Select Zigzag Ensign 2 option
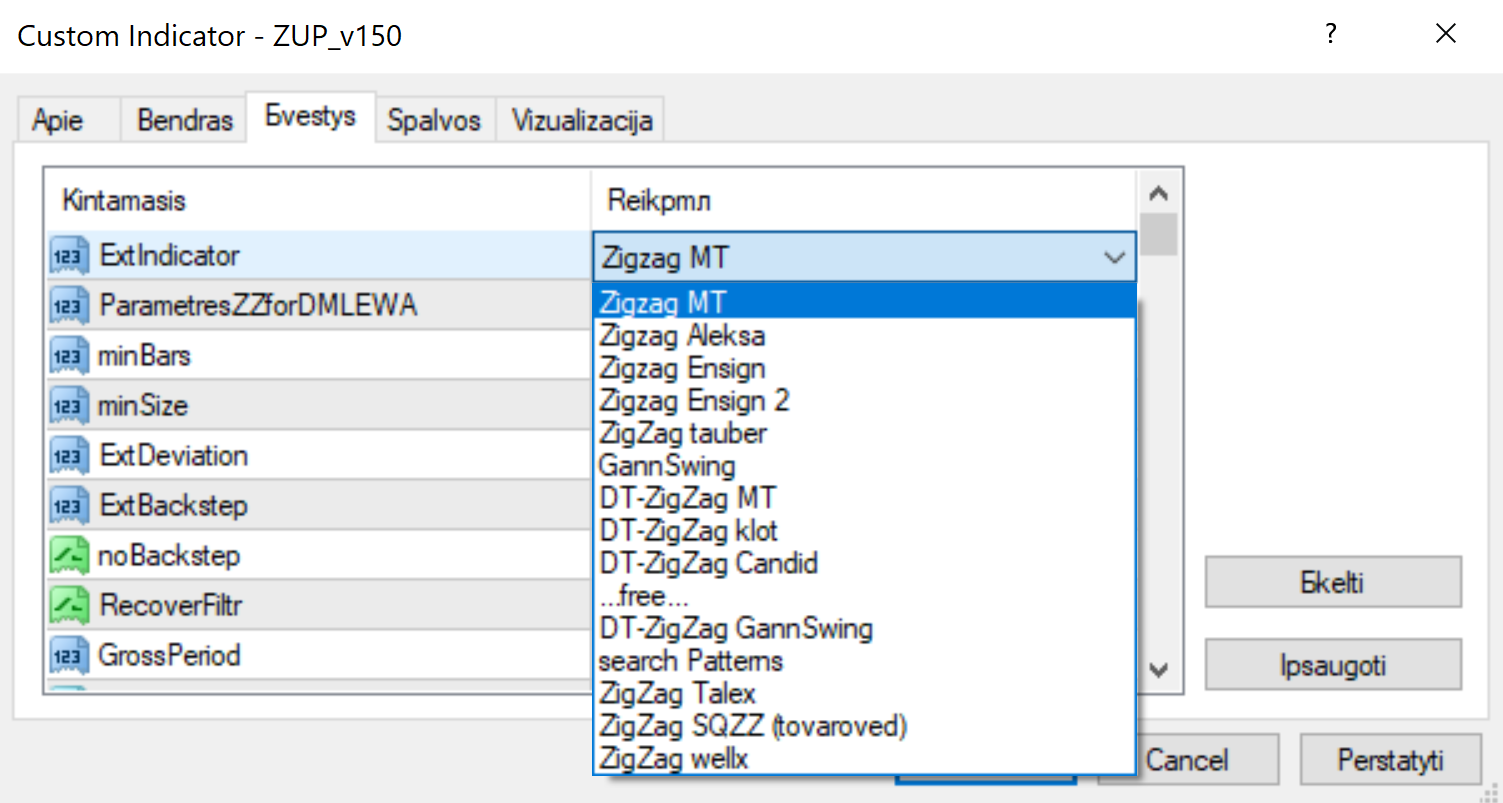The image size is (1503, 803). coord(864,400)
